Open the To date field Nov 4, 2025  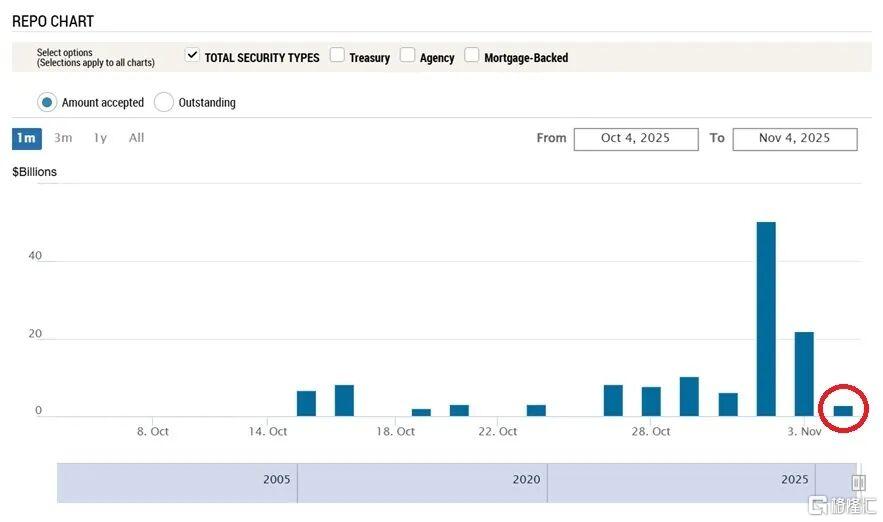tap(794, 138)
